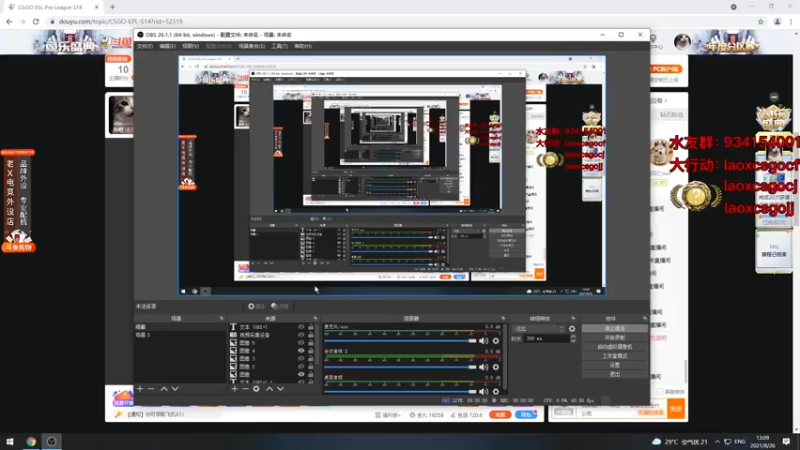
Task: Enable 工作室模式 in Controls
Action: pyautogui.click(x=615, y=356)
